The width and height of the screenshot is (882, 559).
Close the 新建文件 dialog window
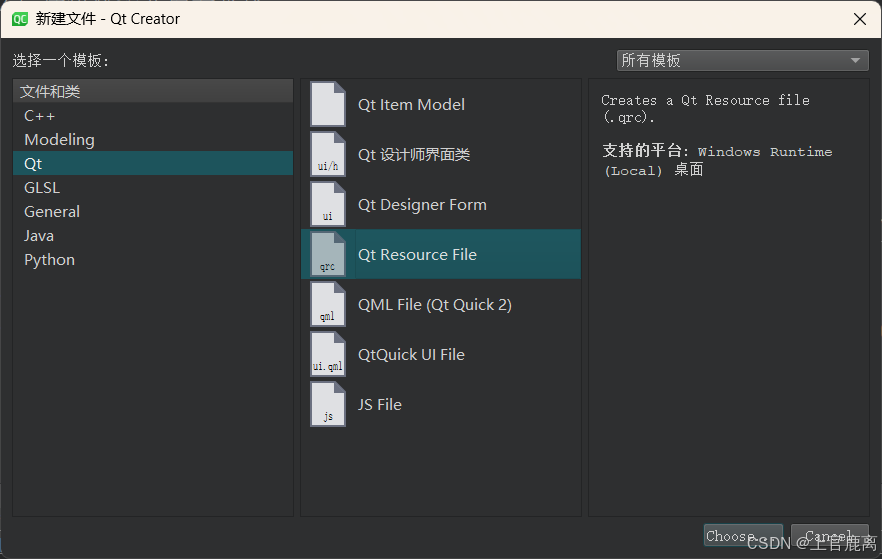click(x=860, y=19)
